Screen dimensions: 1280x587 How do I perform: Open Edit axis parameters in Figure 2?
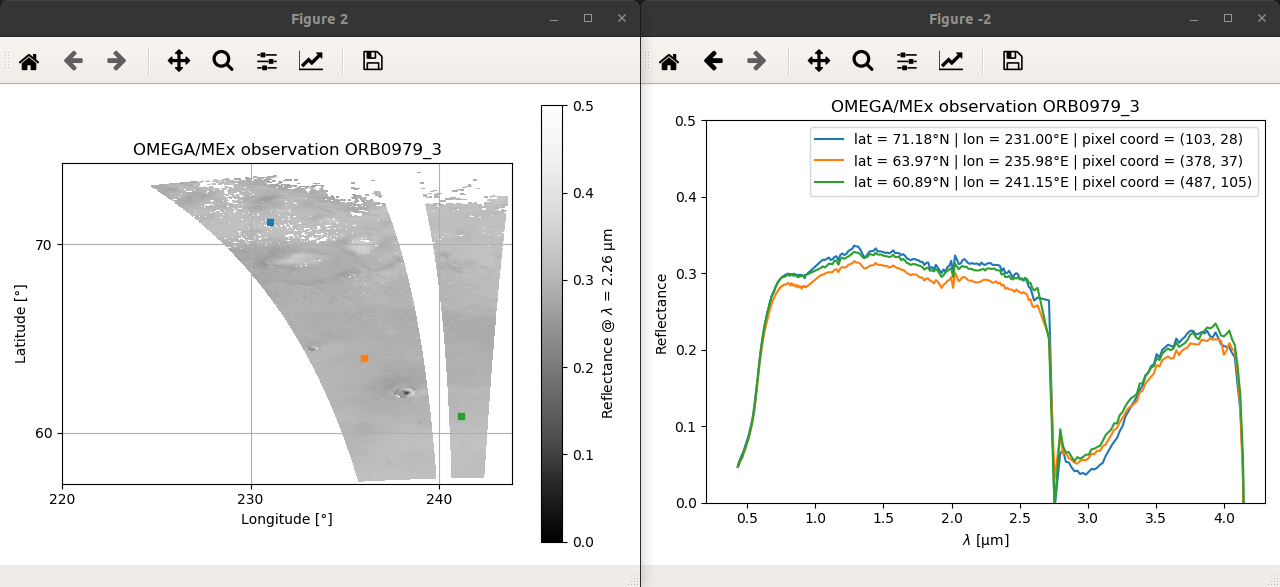pyautogui.click(x=311, y=61)
